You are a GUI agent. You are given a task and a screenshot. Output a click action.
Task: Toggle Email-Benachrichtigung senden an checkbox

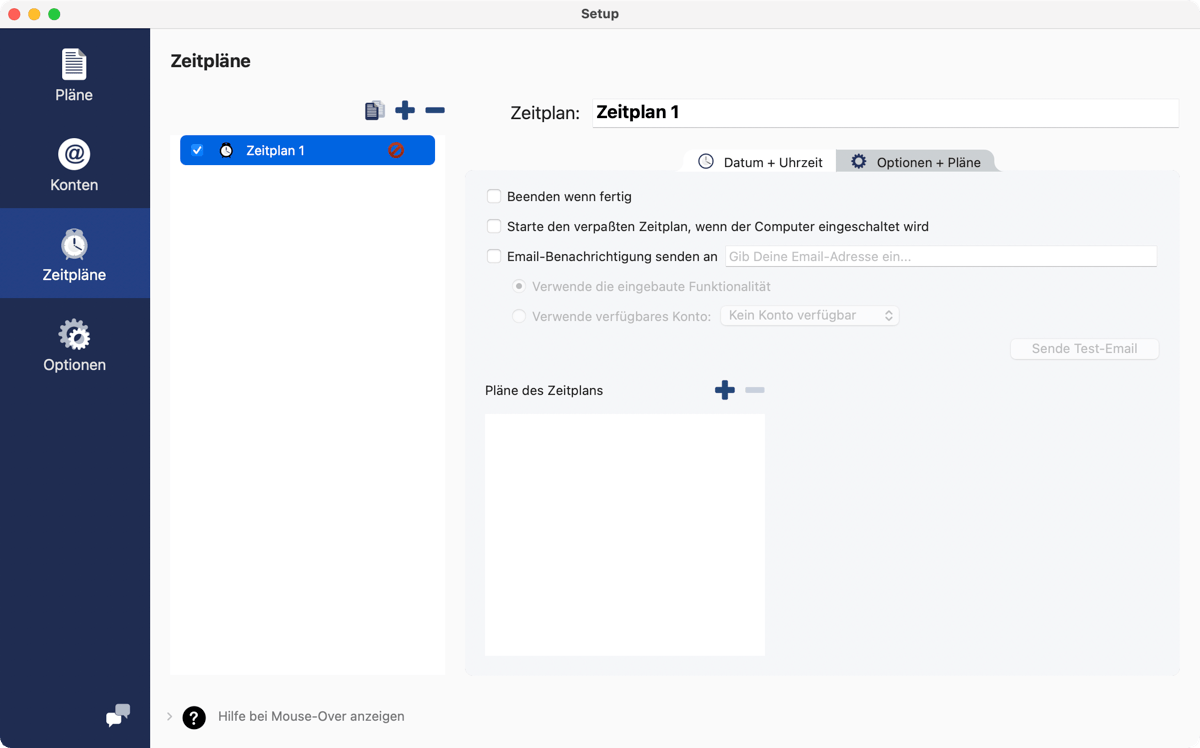click(494, 257)
